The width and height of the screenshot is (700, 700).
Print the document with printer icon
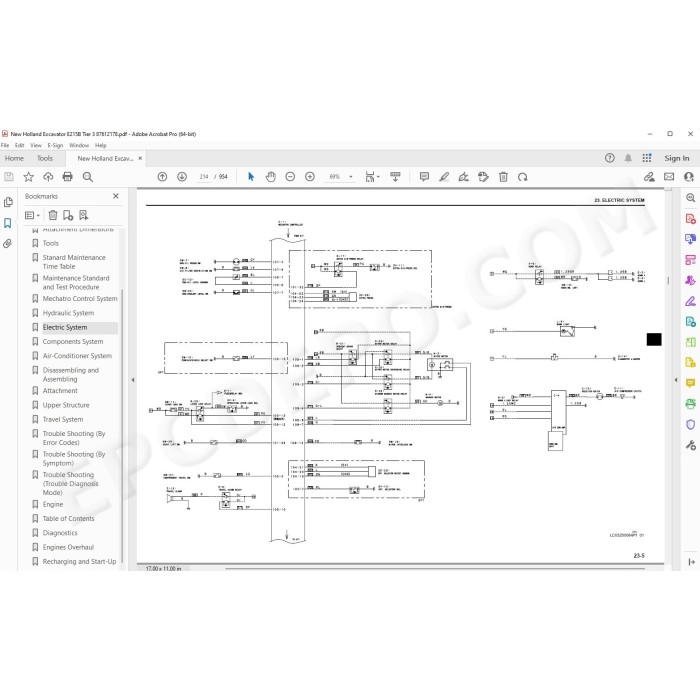click(x=67, y=177)
